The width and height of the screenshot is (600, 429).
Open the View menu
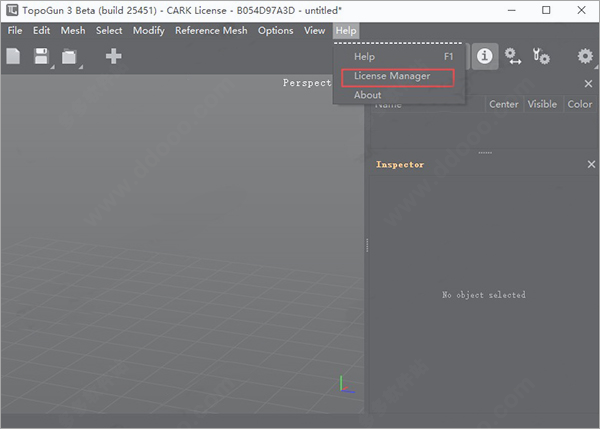315,31
